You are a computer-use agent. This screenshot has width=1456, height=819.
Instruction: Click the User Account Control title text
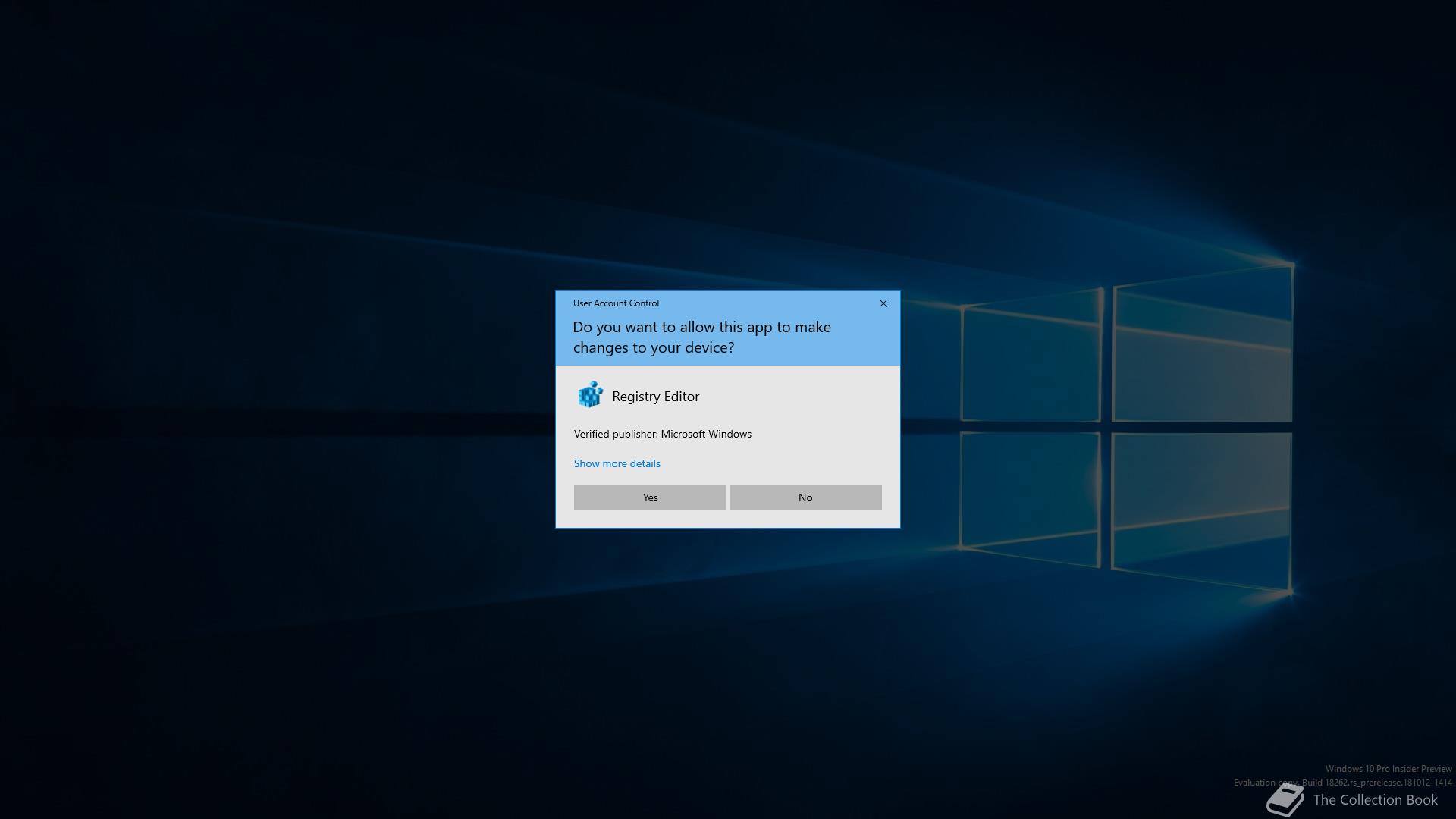[x=616, y=303]
